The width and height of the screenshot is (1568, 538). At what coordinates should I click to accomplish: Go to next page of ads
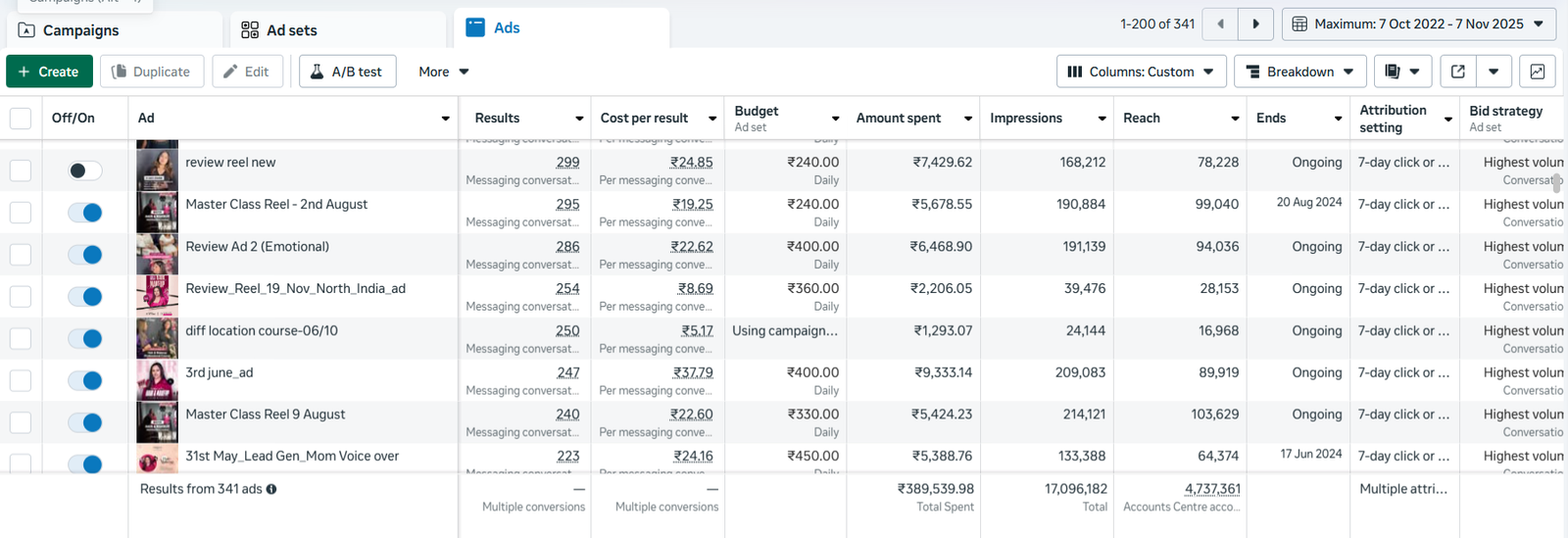coord(1255,24)
